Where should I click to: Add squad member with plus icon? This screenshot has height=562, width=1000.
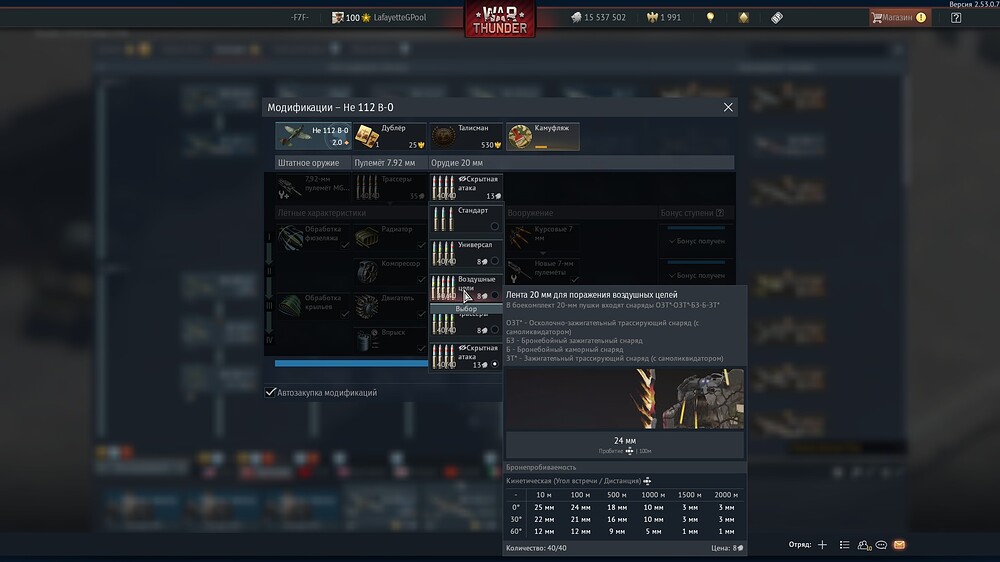coord(822,545)
